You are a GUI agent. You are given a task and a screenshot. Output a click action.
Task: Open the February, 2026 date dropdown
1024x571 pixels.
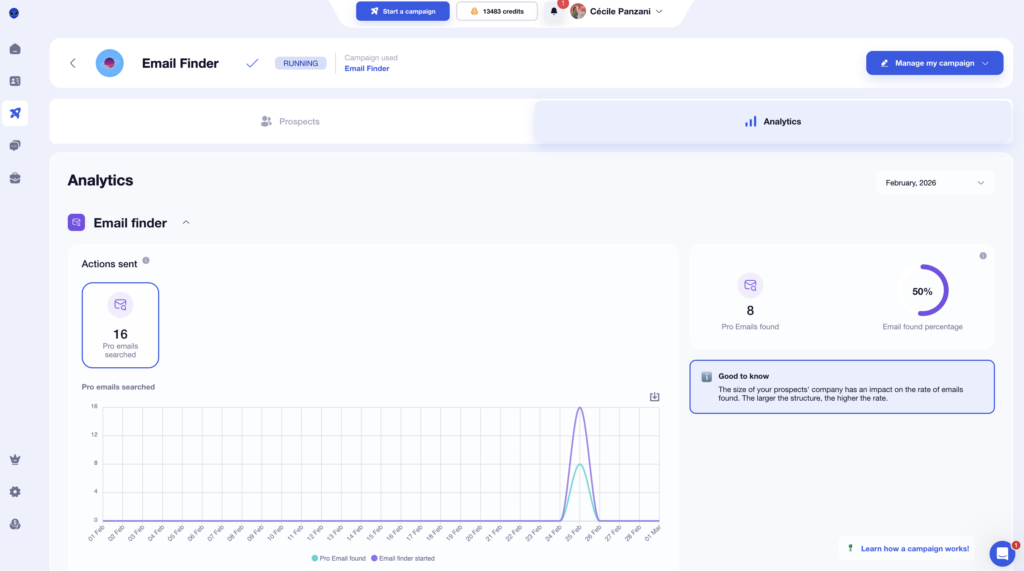(x=934, y=183)
